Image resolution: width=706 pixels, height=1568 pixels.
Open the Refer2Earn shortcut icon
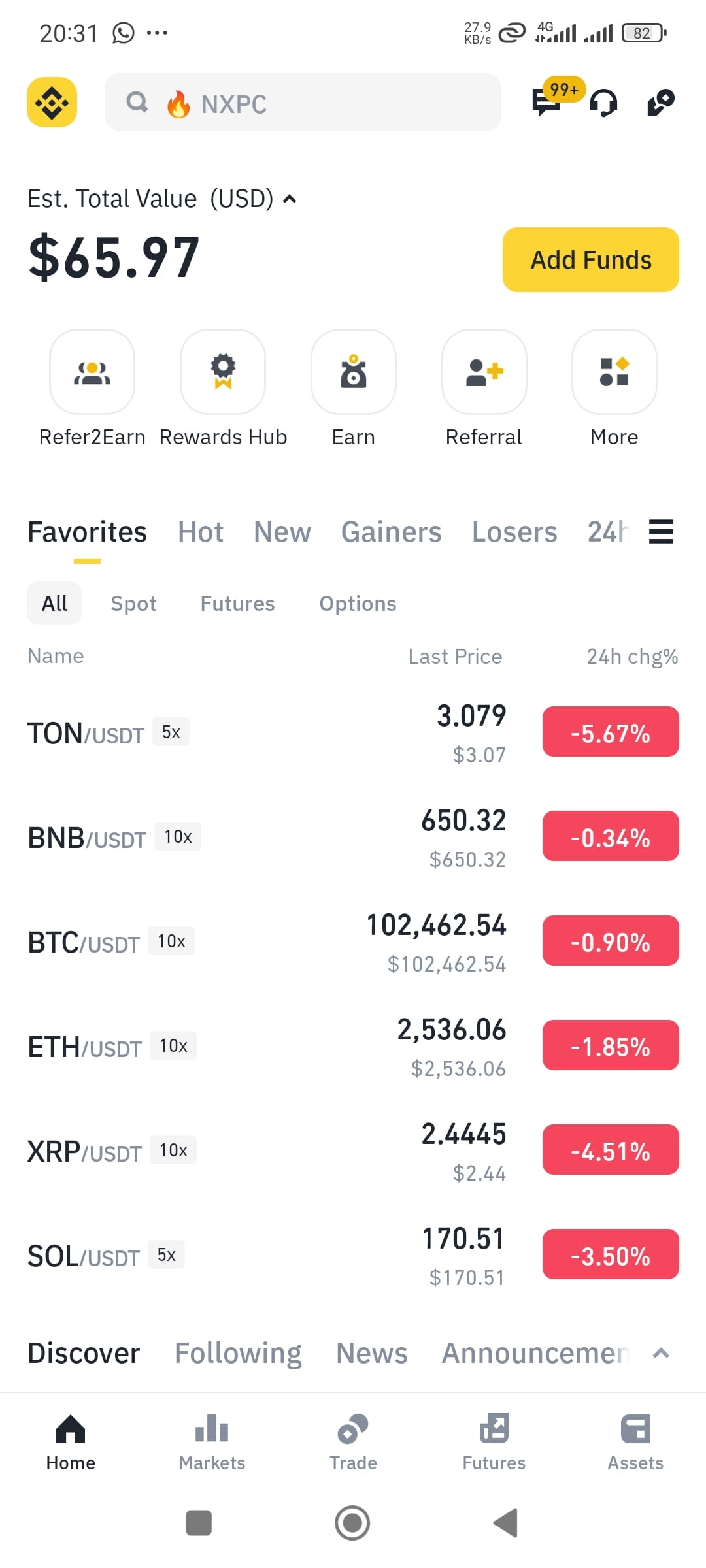[92, 372]
